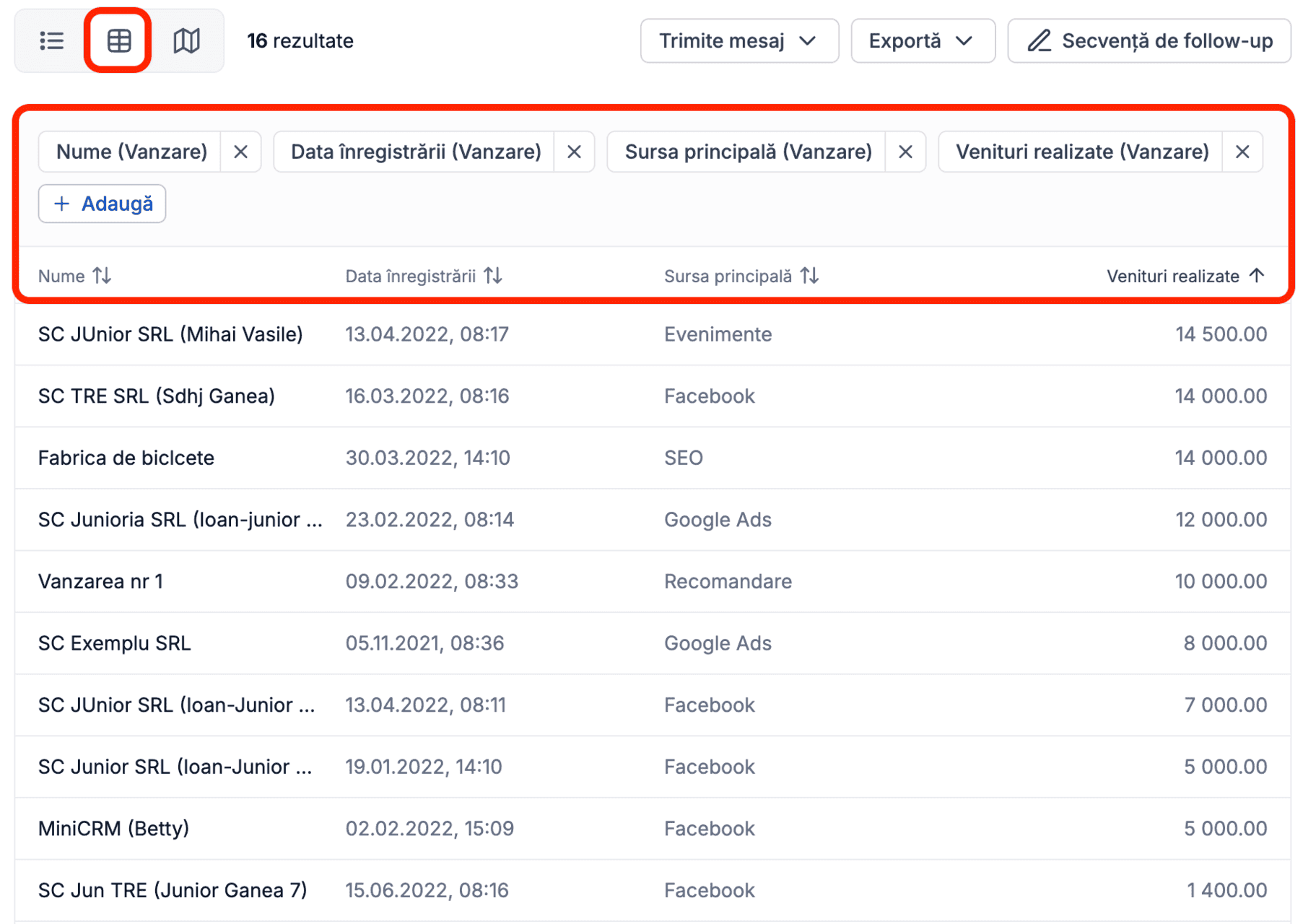
Task: Click Google Ads in SC Exemplu SRL row
Action: point(718,643)
